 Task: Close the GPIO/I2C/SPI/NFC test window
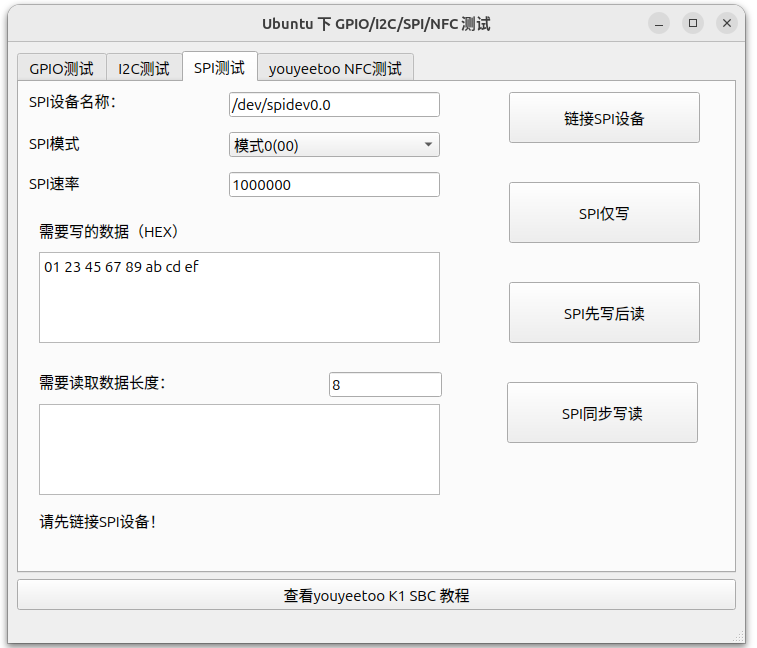point(726,23)
